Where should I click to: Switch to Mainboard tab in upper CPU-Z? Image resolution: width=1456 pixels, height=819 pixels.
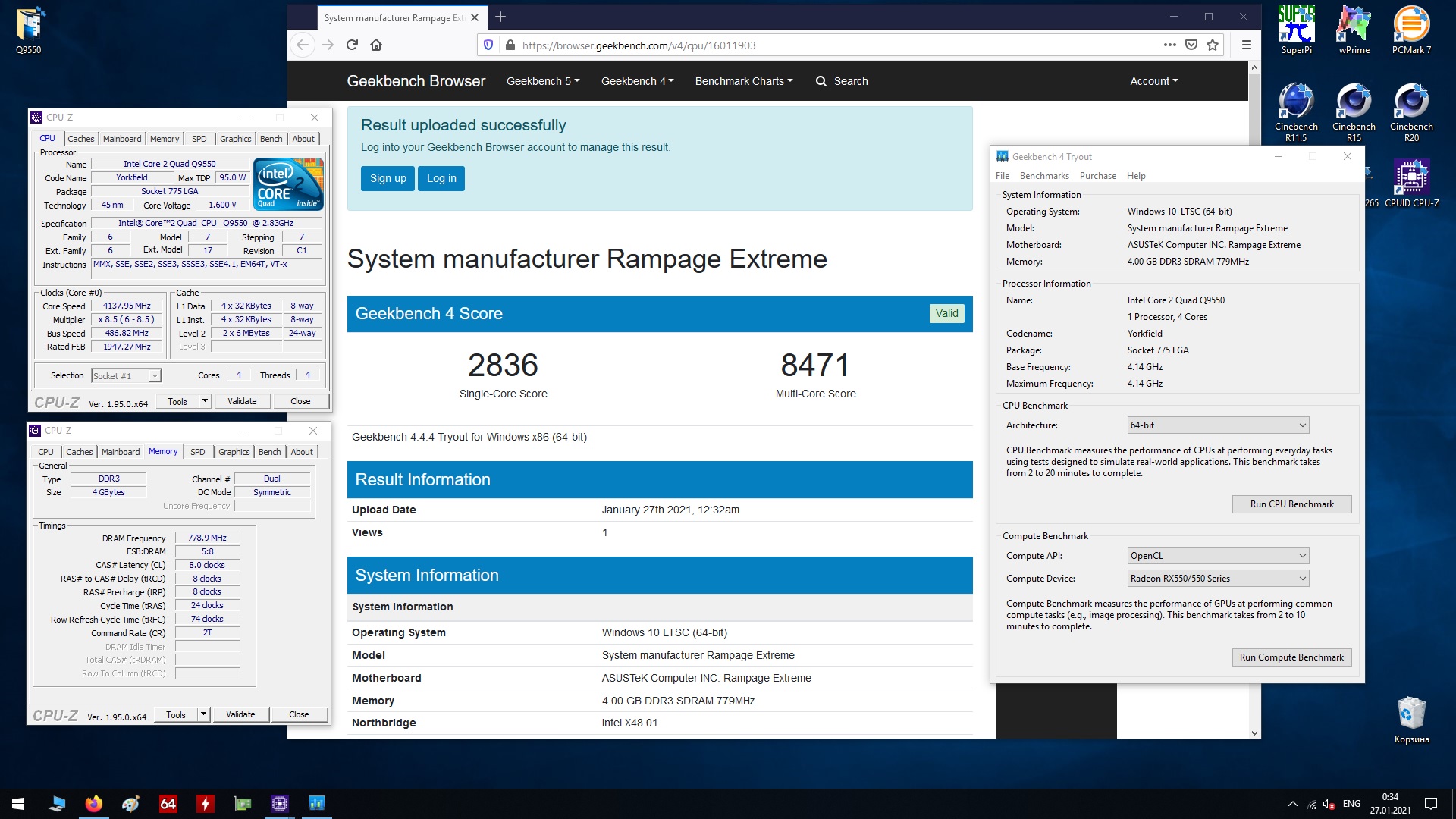[122, 139]
